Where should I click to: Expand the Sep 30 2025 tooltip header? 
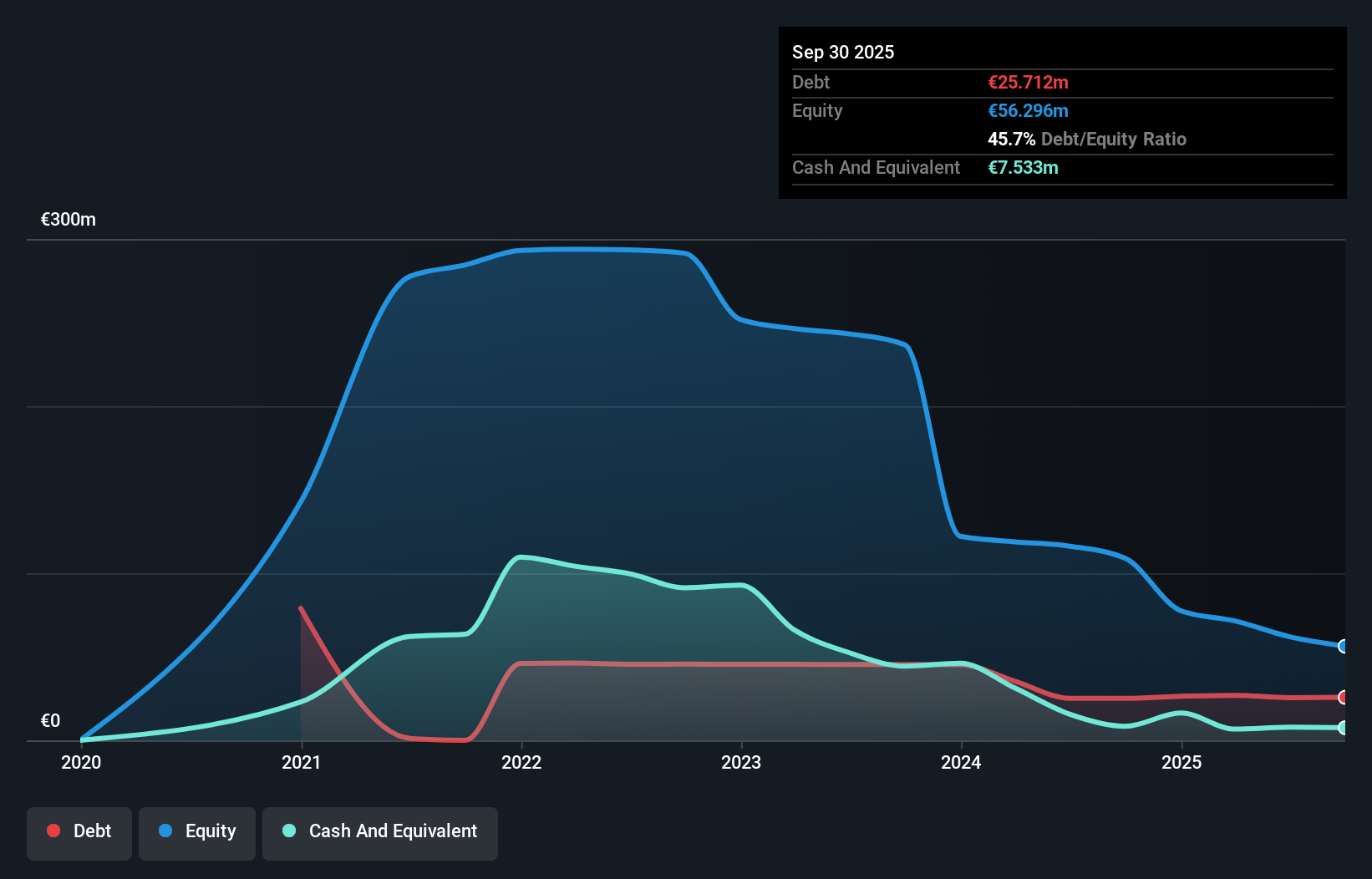click(x=843, y=52)
